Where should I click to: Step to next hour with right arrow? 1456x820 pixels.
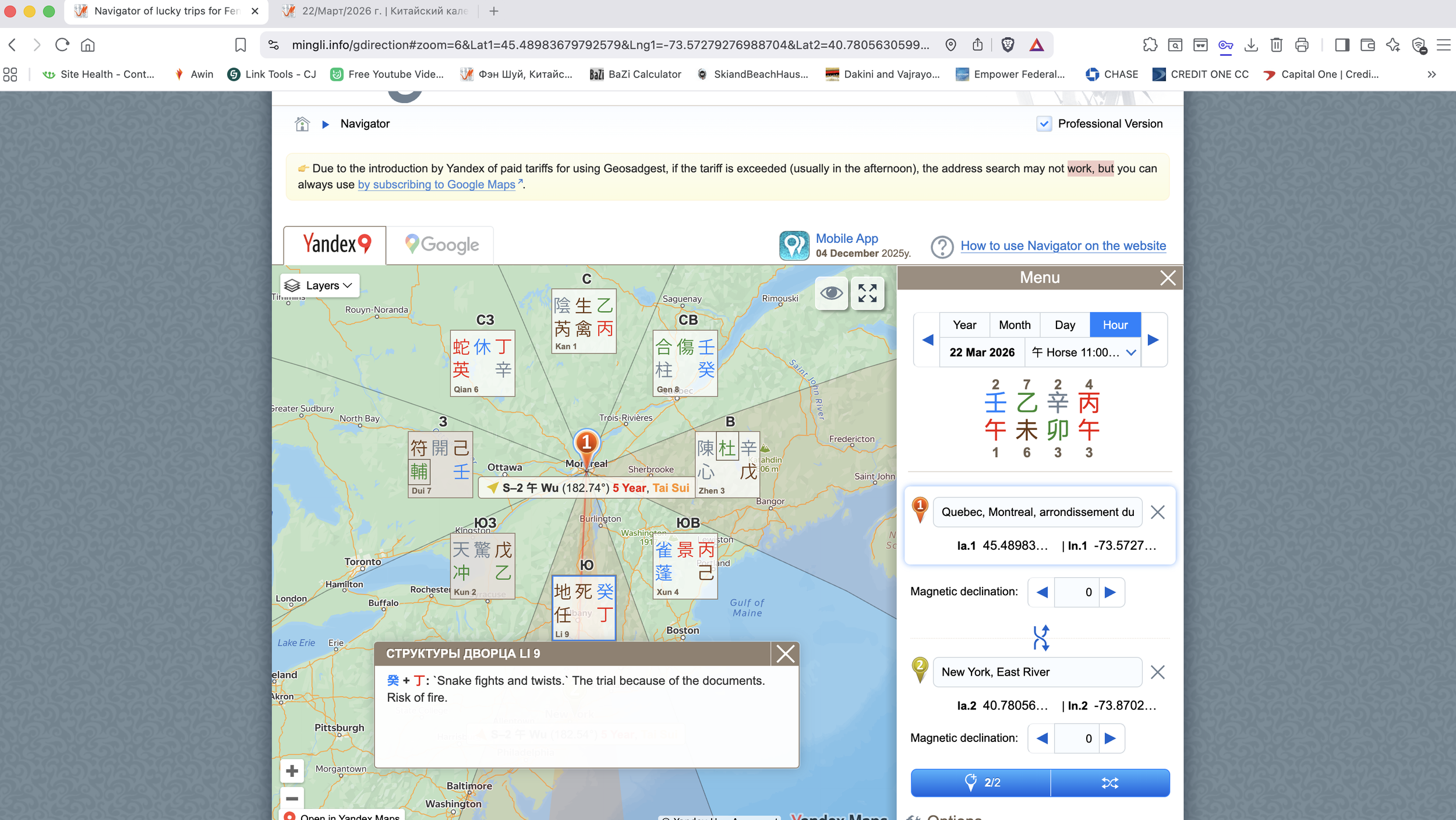[1153, 340]
